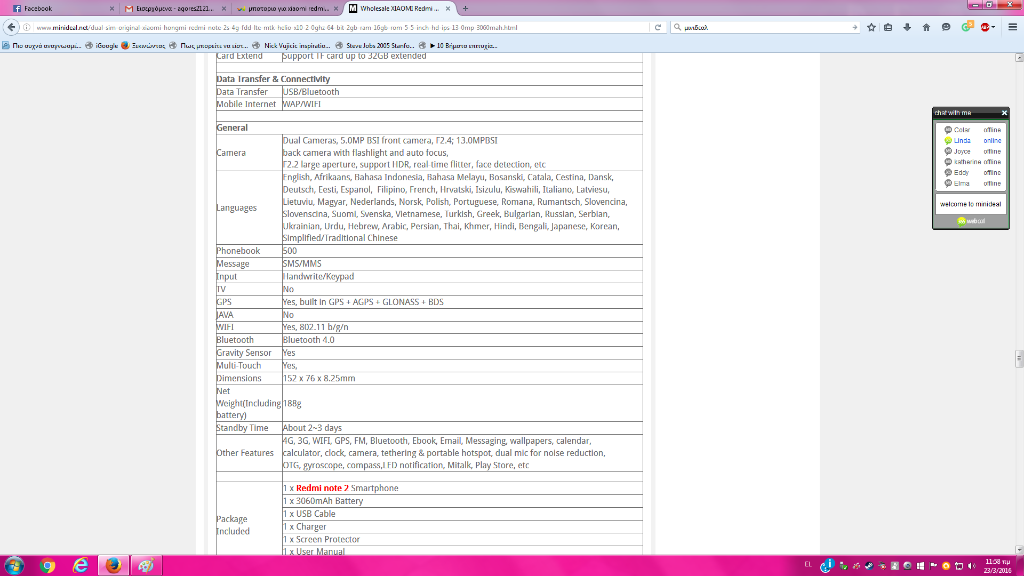Click the '152 x 76 x 8.25mm' dimensions cell

pyautogui.click(x=462, y=378)
